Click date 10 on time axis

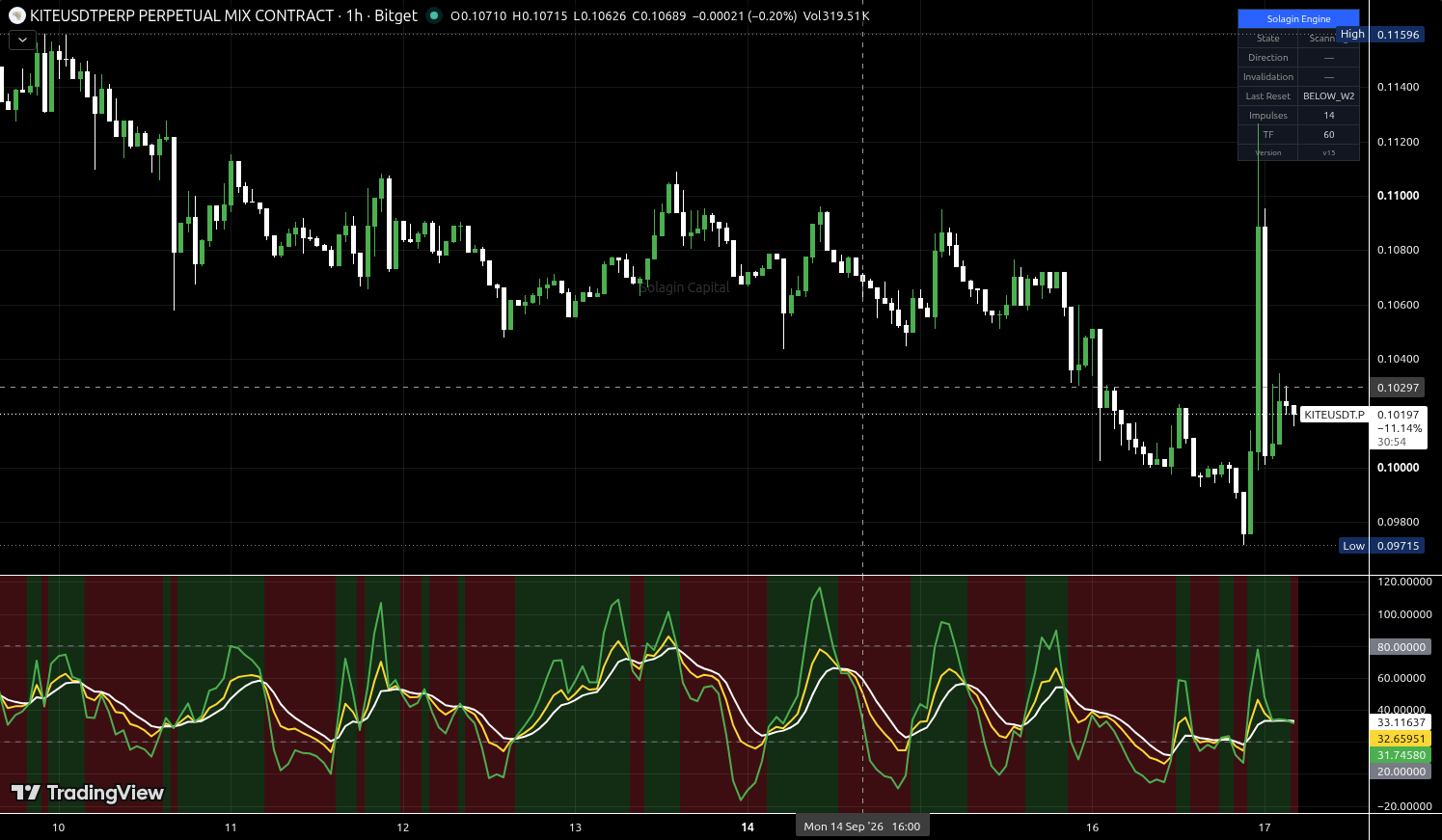59,827
